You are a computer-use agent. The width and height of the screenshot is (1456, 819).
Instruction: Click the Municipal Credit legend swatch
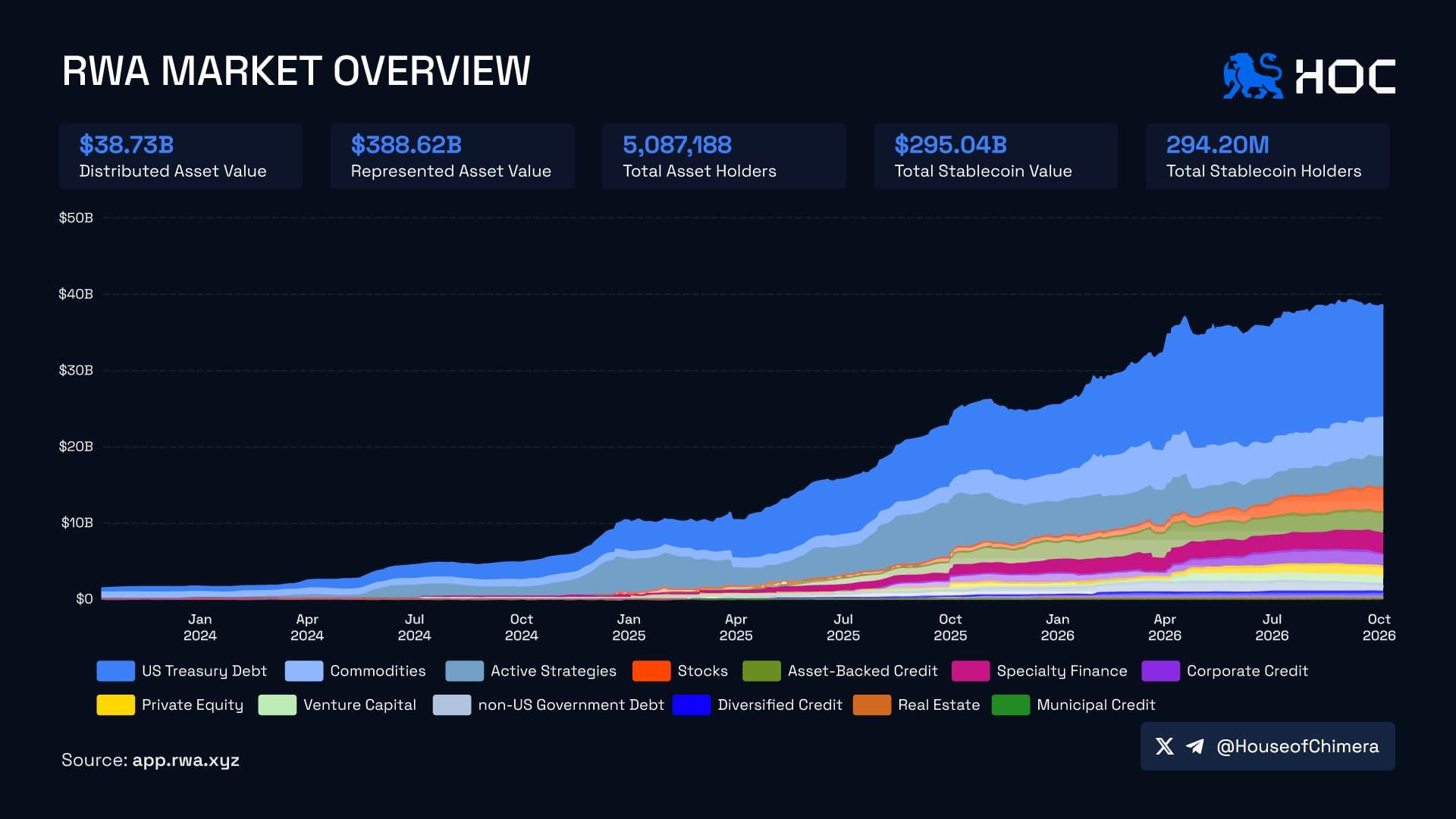(1011, 705)
